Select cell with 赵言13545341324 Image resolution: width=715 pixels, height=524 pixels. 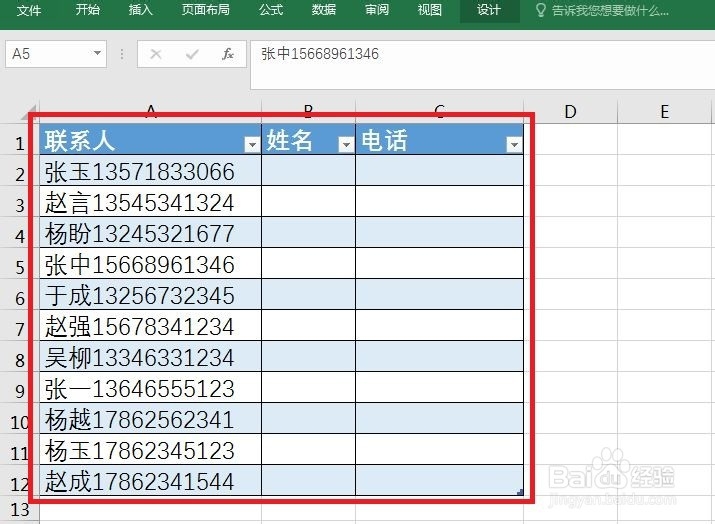(150, 201)
